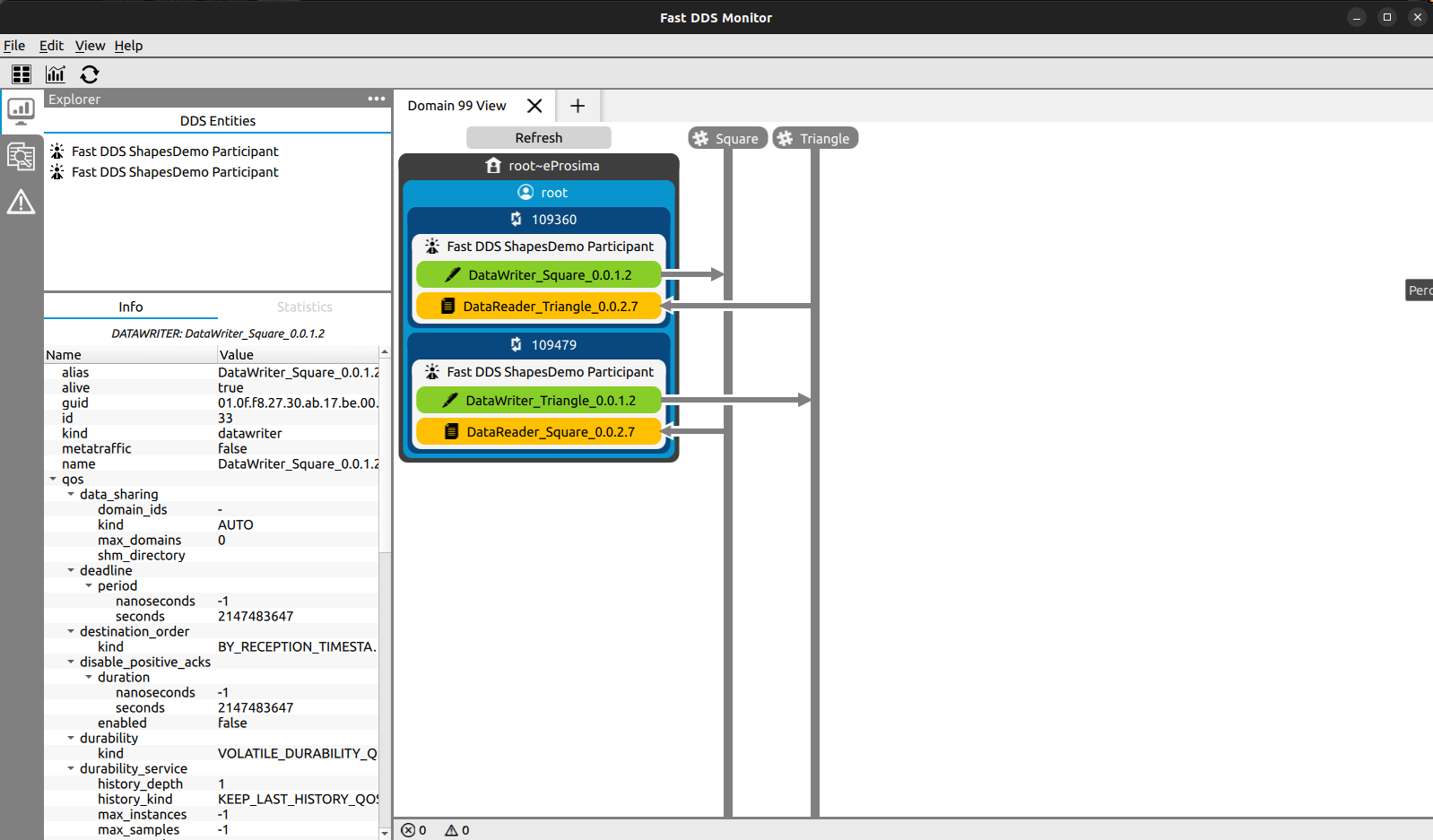The image size is (1433, 840).
Task: Click the root~eProsima host icon
Action: pyautogui.click(x=493, y=166)
